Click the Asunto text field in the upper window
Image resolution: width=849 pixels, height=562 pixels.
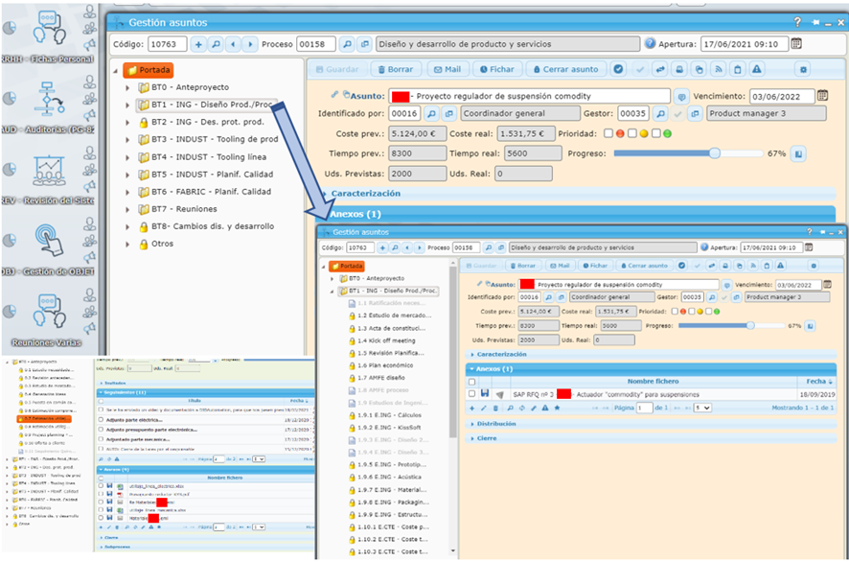pos(530,97)
